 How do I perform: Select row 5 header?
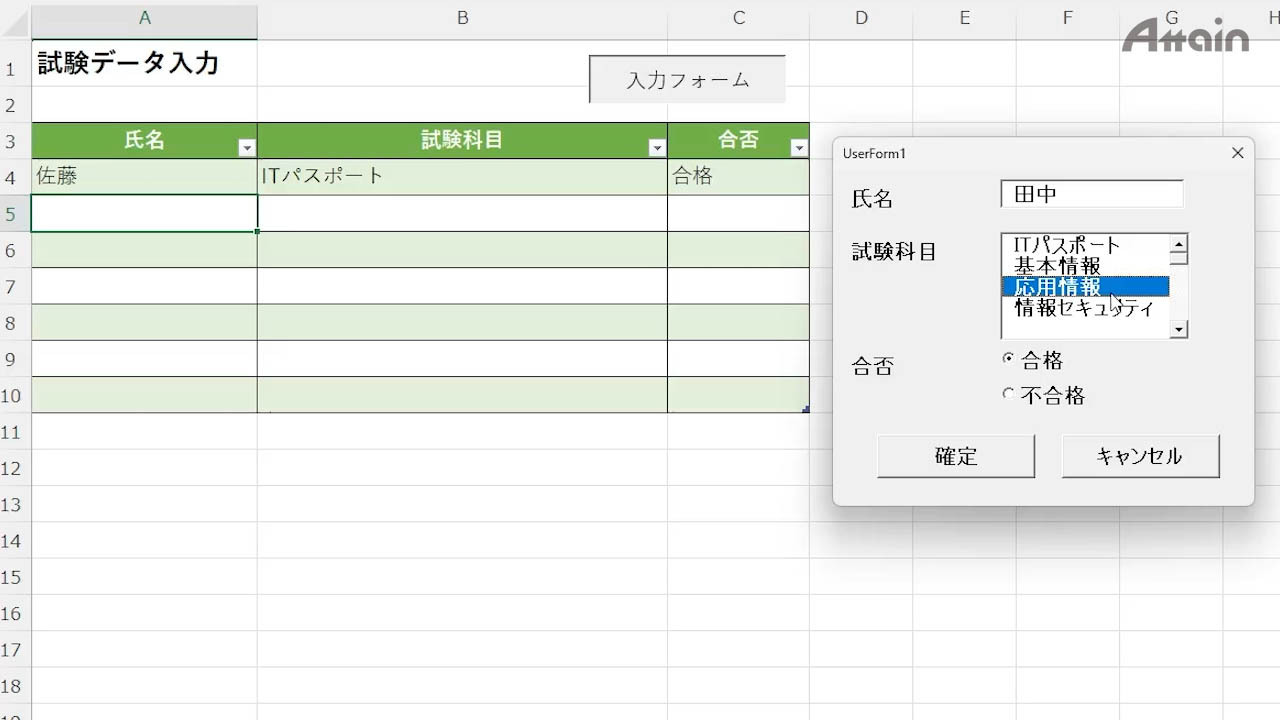14,214
